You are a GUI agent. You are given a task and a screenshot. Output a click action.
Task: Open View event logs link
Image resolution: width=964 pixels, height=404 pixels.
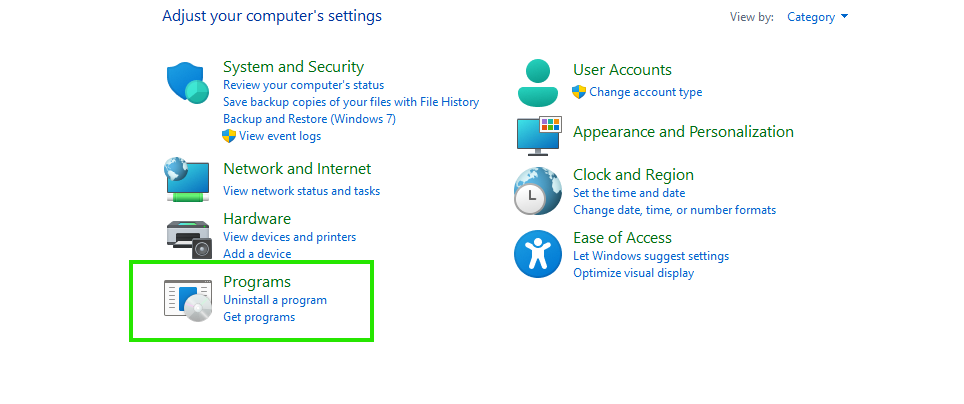tap(280, 136)
